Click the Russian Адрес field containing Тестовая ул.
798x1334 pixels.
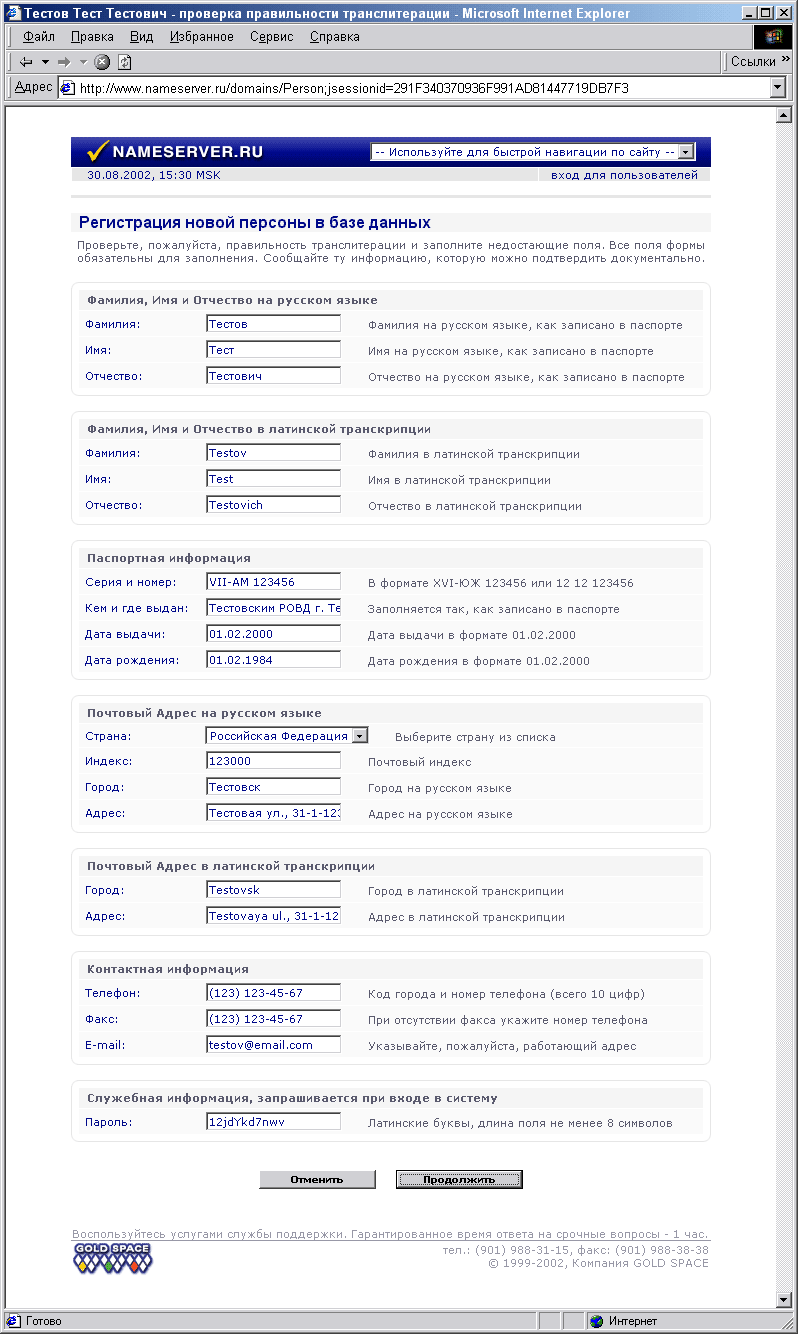tap(273, 813)
